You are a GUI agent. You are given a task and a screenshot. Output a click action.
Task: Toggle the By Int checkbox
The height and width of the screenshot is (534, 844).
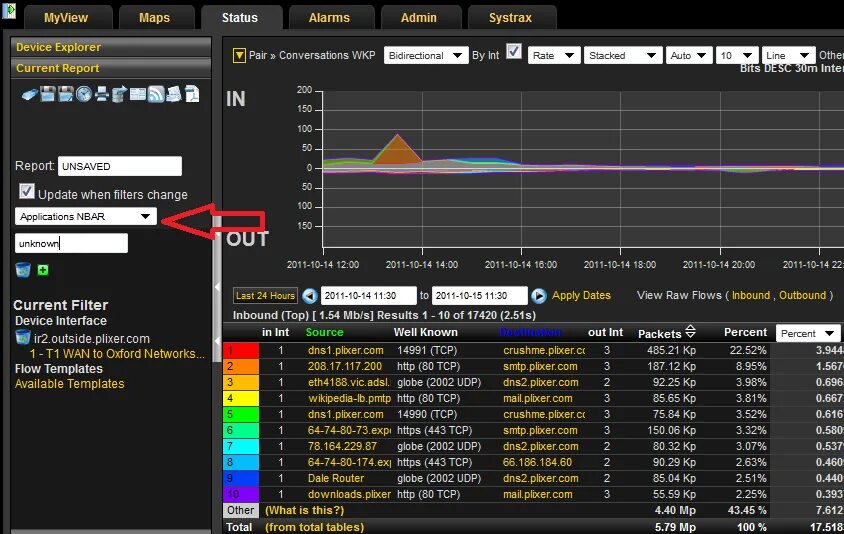point(514,52)
